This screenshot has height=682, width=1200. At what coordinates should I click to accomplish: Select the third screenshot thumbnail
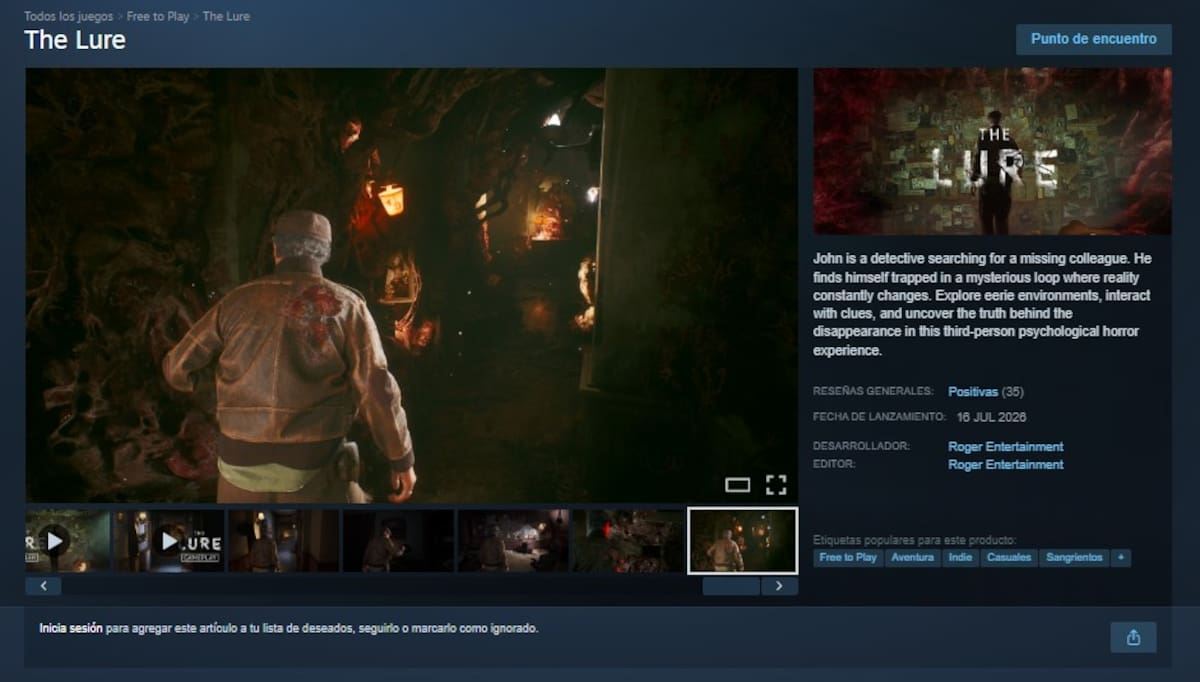click(x=284, y=541)
